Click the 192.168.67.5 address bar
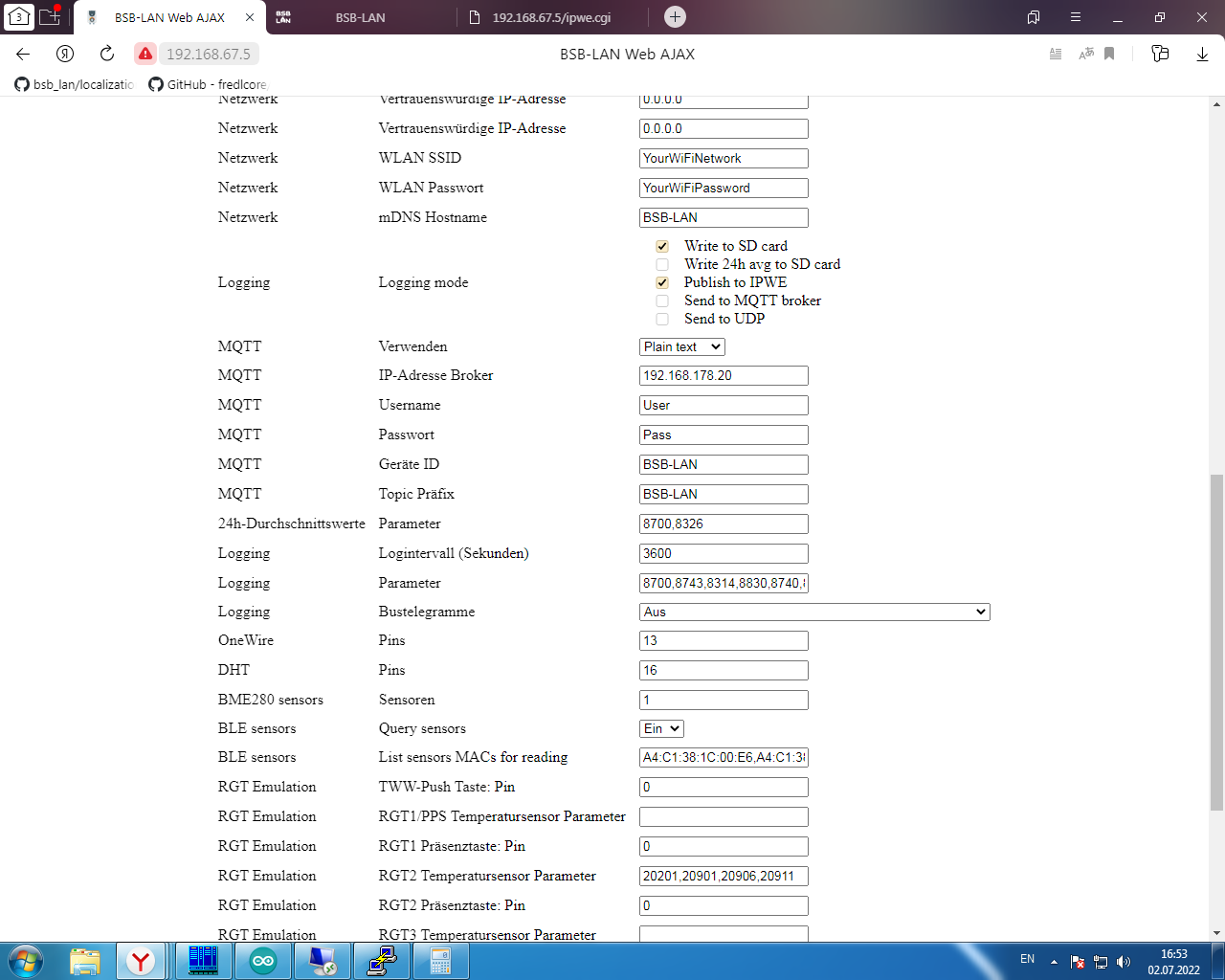This screenshot has width=1225, height=980. coord(209,54)
